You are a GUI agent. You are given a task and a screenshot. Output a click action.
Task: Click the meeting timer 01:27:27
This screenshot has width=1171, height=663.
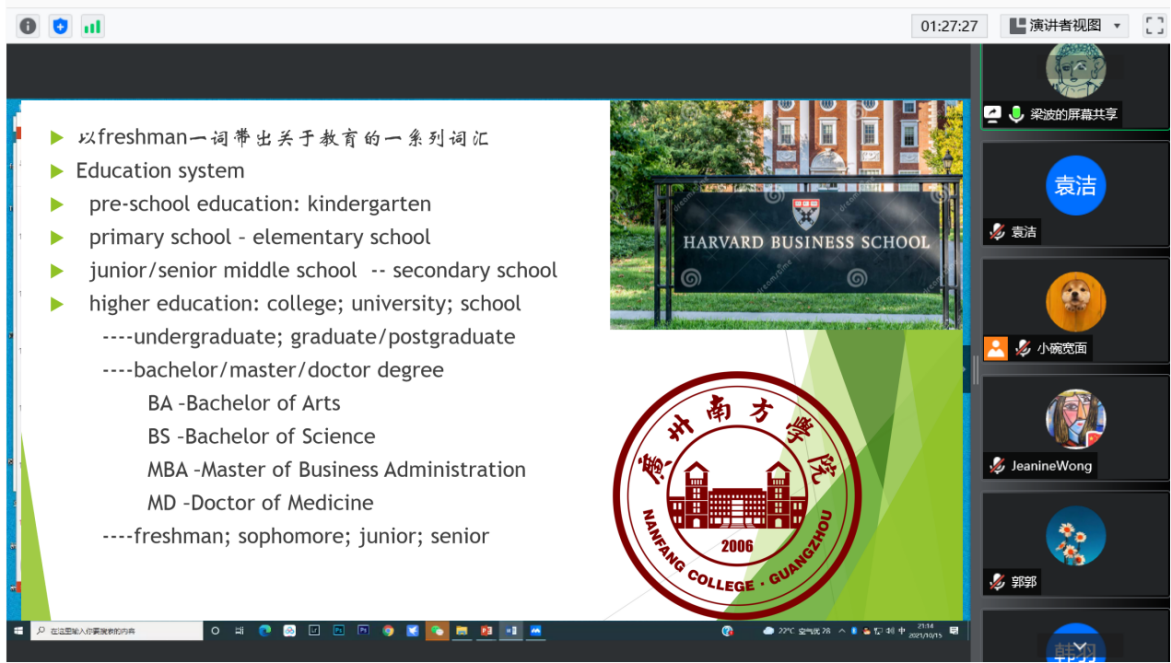pyautogui.click(x=949, y=26)
